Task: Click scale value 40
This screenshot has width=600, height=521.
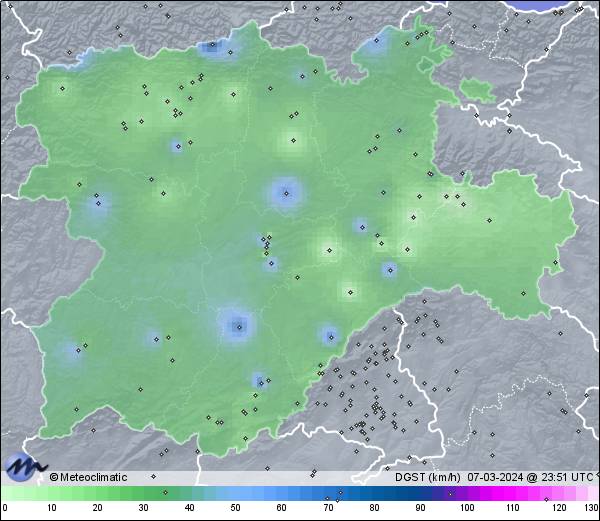Action: (x=189, y=508)
